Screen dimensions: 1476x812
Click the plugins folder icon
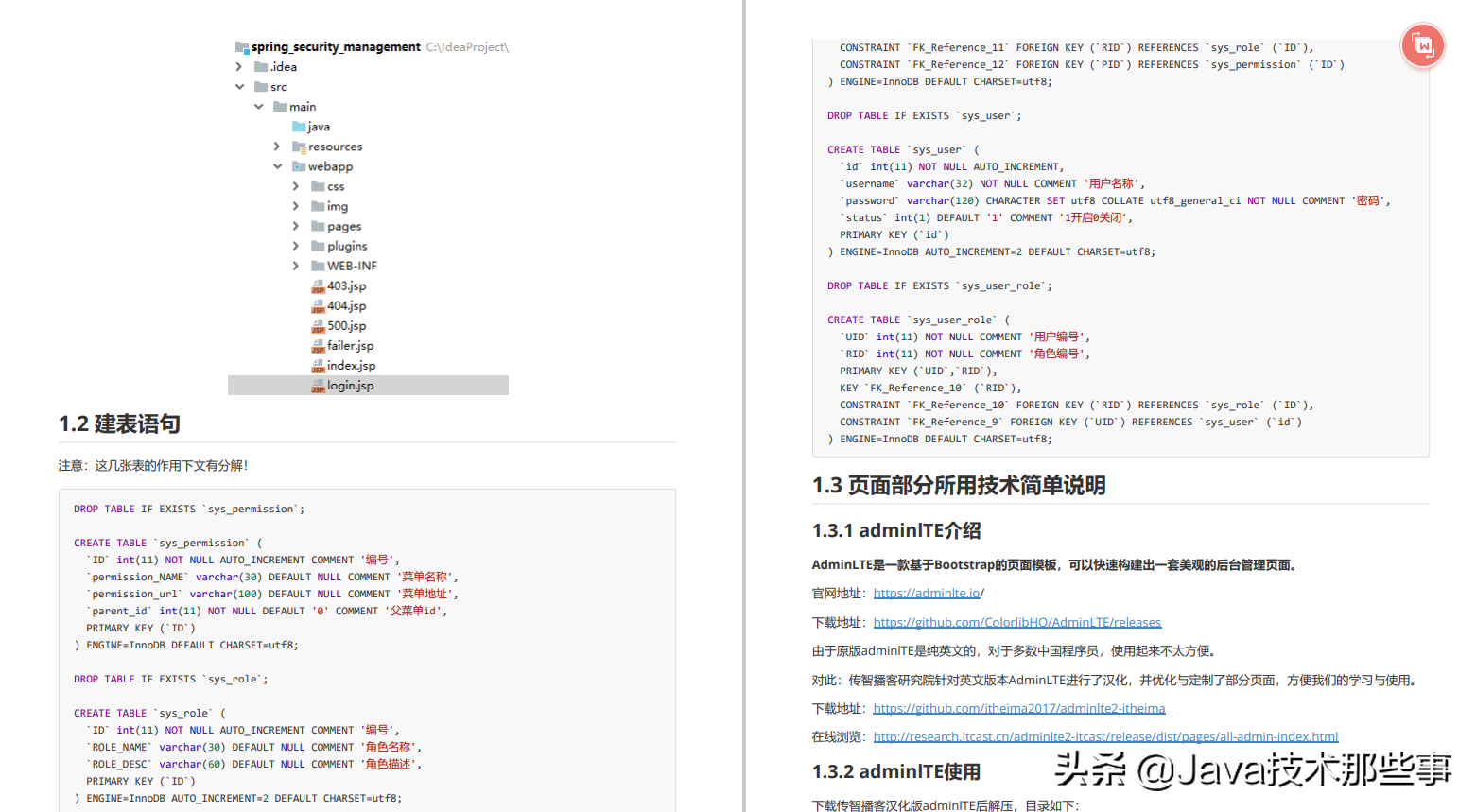point(318,246)
